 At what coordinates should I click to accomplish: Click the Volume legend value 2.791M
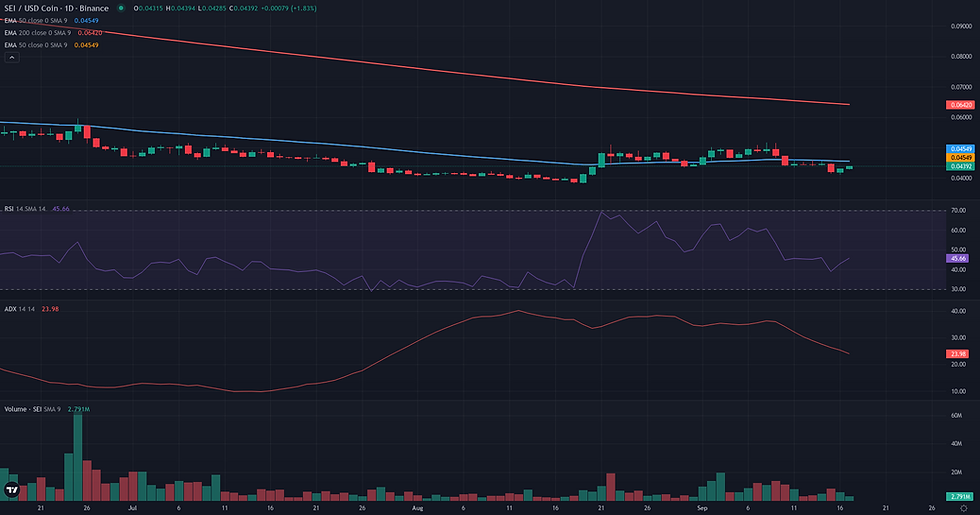pos(79,409)
